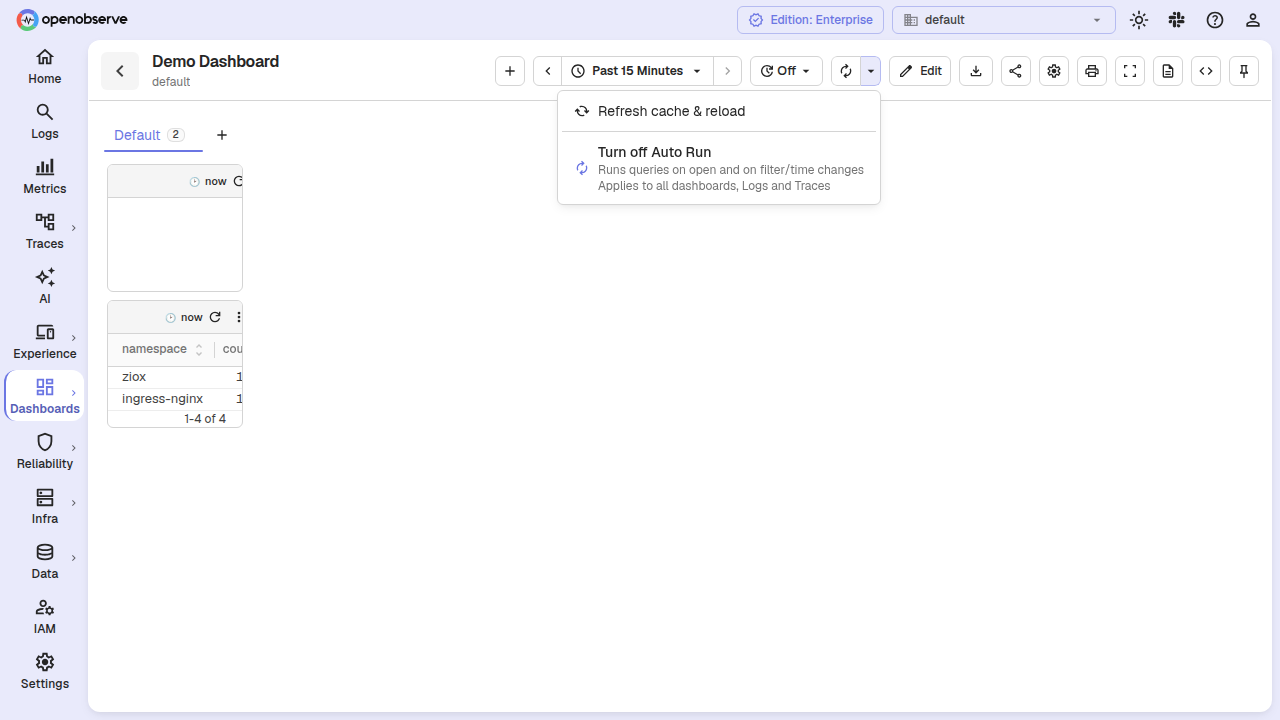Open the user profile menu
Screen dimensions: 1280x720
click(1252, 20)
